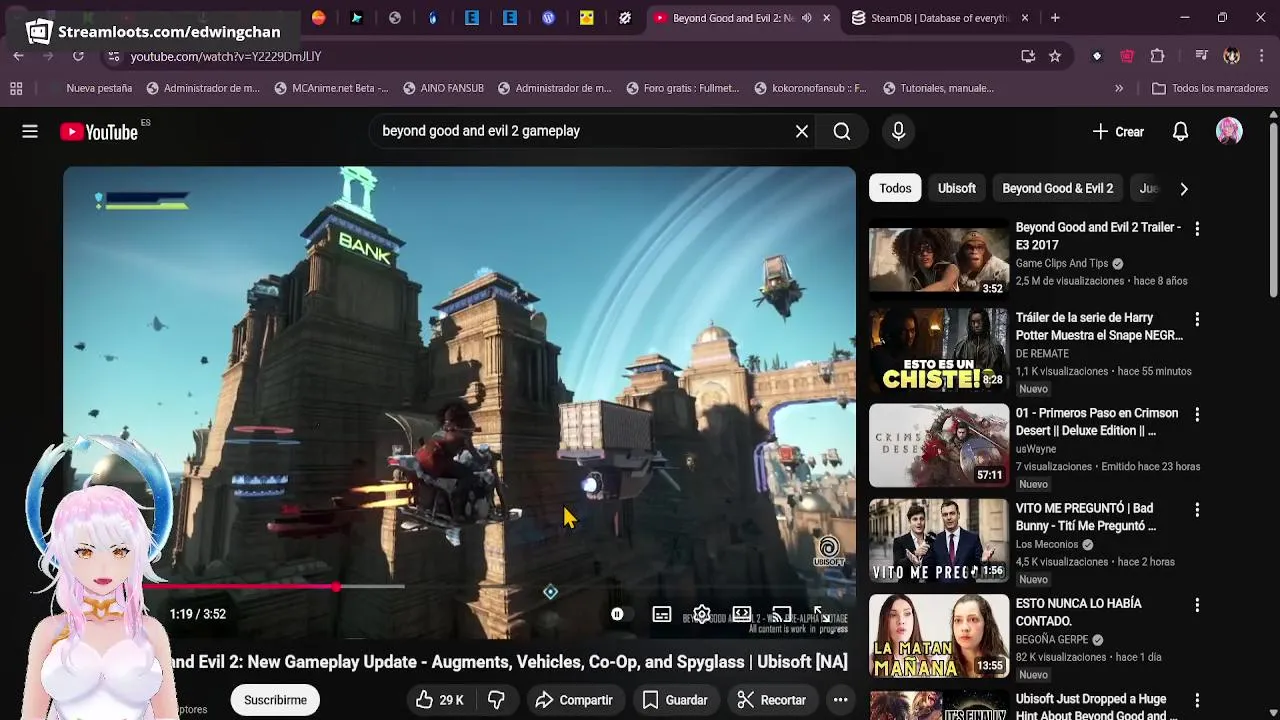Open options for Harry Potter tráiler video
Viewport: 1280px width, 720px height.
coord(1197,319)
